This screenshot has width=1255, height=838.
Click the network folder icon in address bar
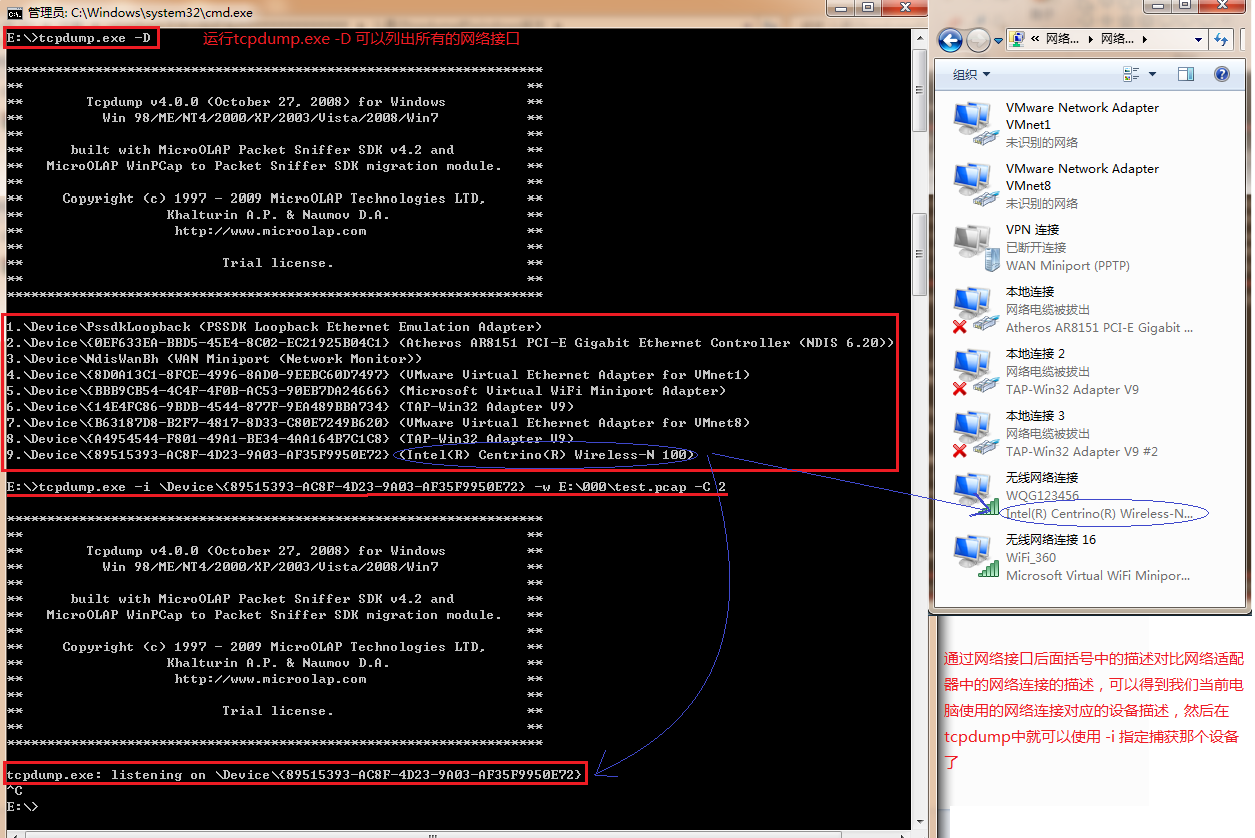1018,39
